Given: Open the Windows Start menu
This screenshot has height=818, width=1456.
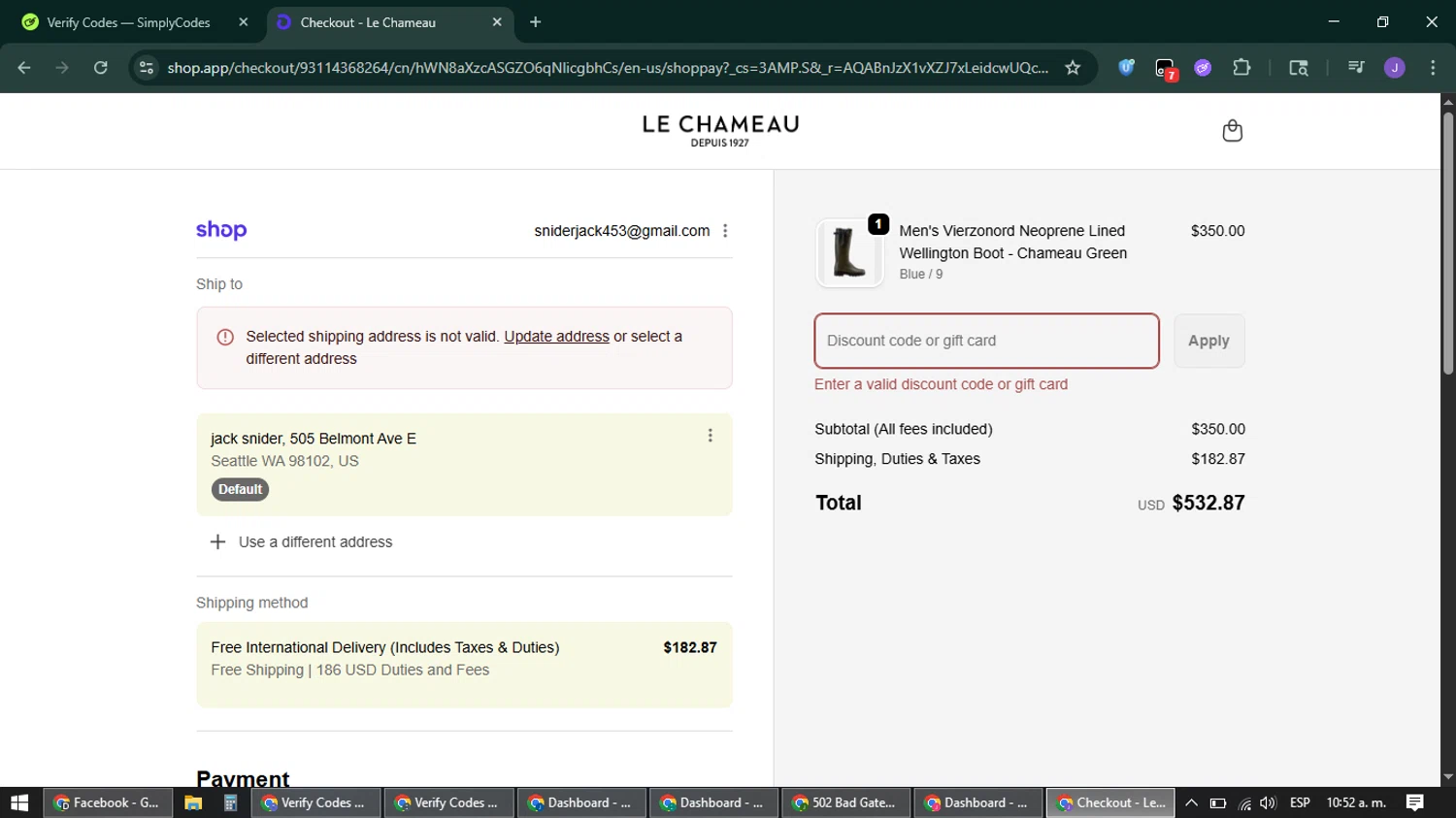Looking at the screenshot, I should (19, 802).
